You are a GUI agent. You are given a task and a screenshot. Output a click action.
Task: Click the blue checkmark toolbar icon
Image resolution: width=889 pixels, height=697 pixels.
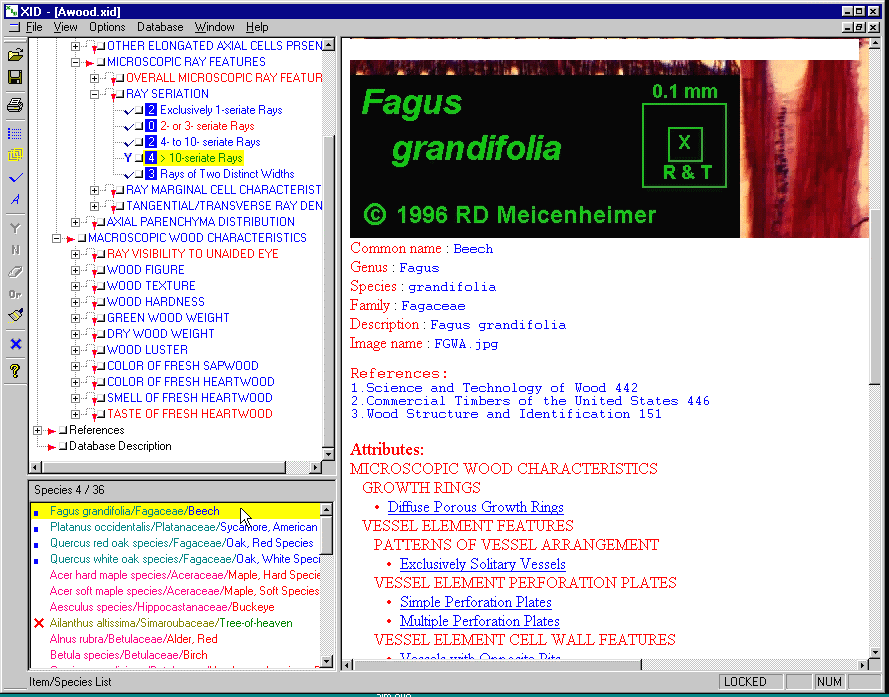point(15,178)
